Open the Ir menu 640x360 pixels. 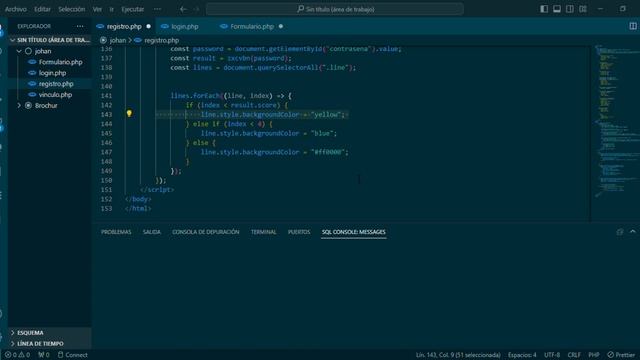click(111, 9)
